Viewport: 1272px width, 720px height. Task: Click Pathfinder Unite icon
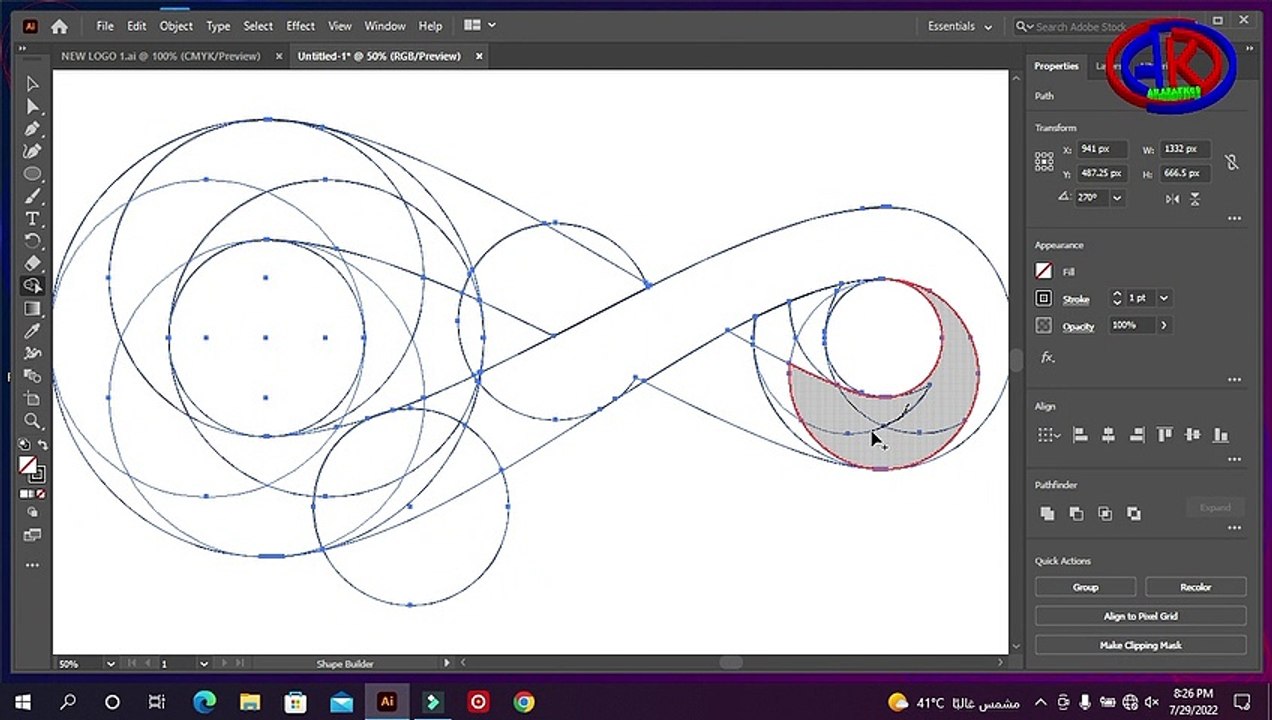pos(1047,513)
